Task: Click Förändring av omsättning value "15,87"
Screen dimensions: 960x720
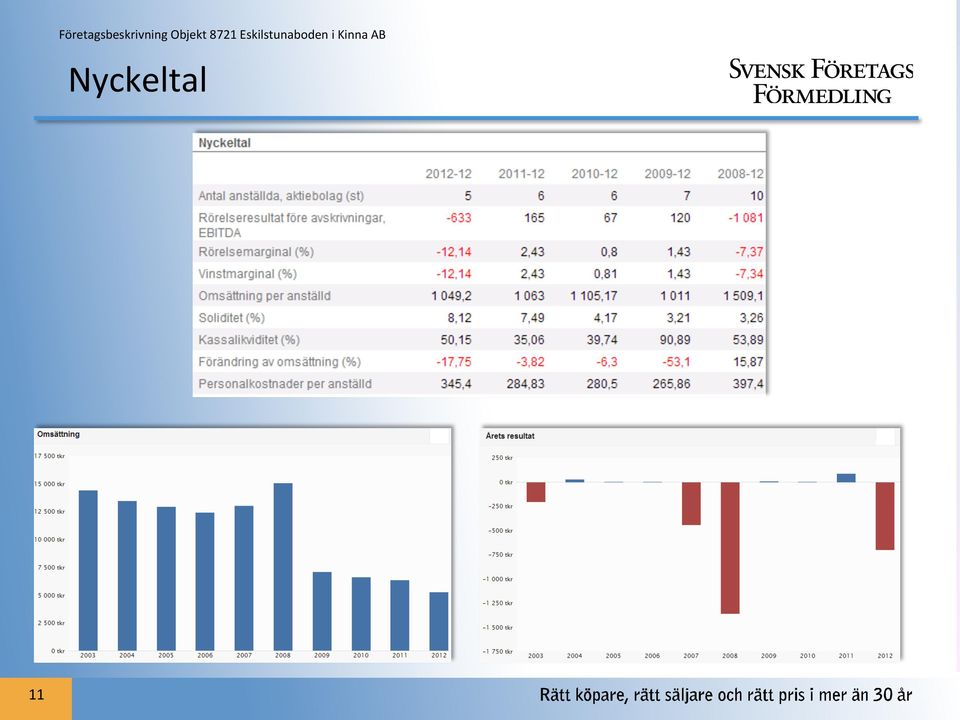Action: pos(748,362)
